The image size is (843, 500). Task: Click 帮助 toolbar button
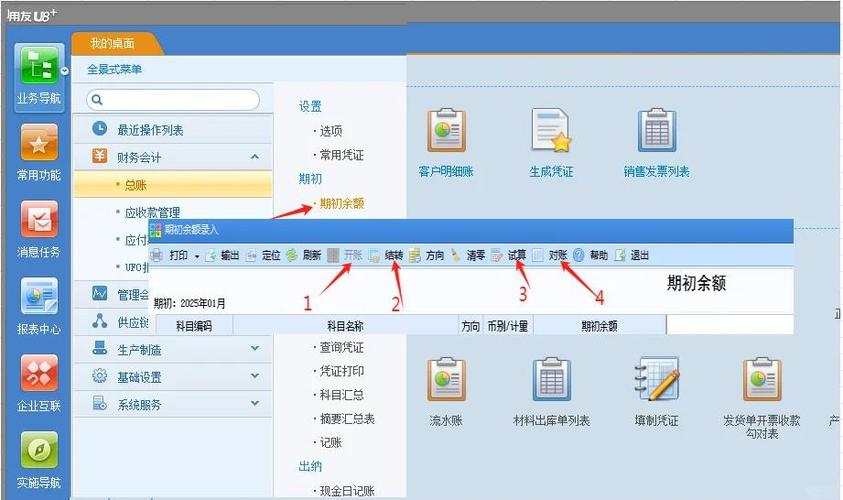[x=590, y=255]
